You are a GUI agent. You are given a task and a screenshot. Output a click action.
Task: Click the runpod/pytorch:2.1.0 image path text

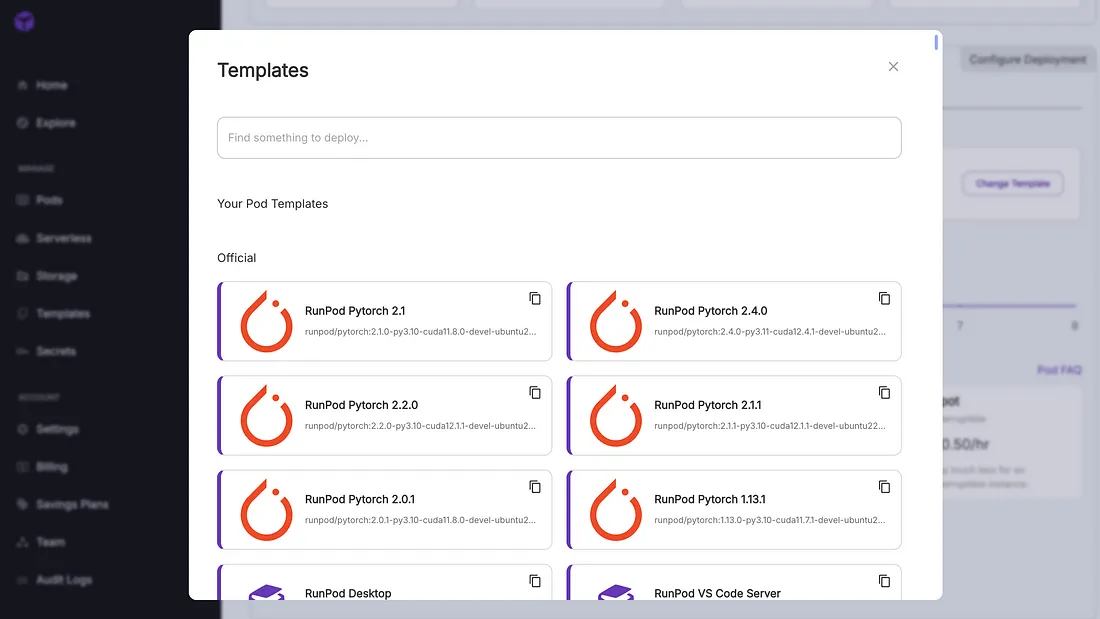pyautogui.click(x=420, y=332)
